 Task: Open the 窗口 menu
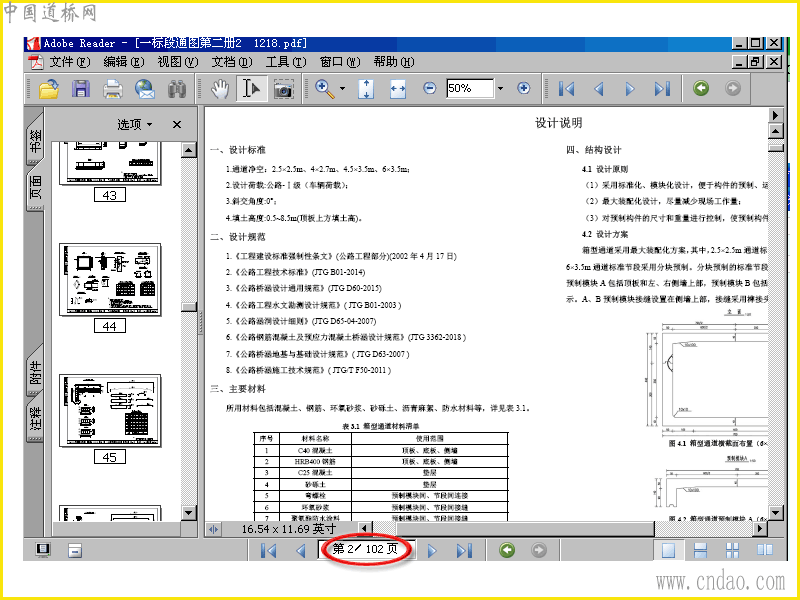point(340,62)
